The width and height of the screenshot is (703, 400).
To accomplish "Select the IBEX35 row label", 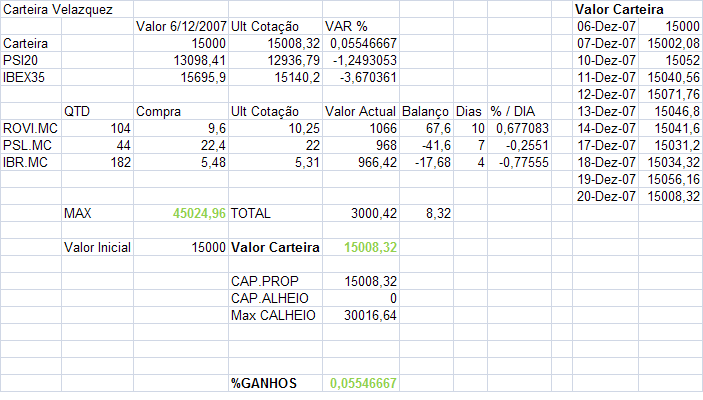I will click(x=24, y=78).
